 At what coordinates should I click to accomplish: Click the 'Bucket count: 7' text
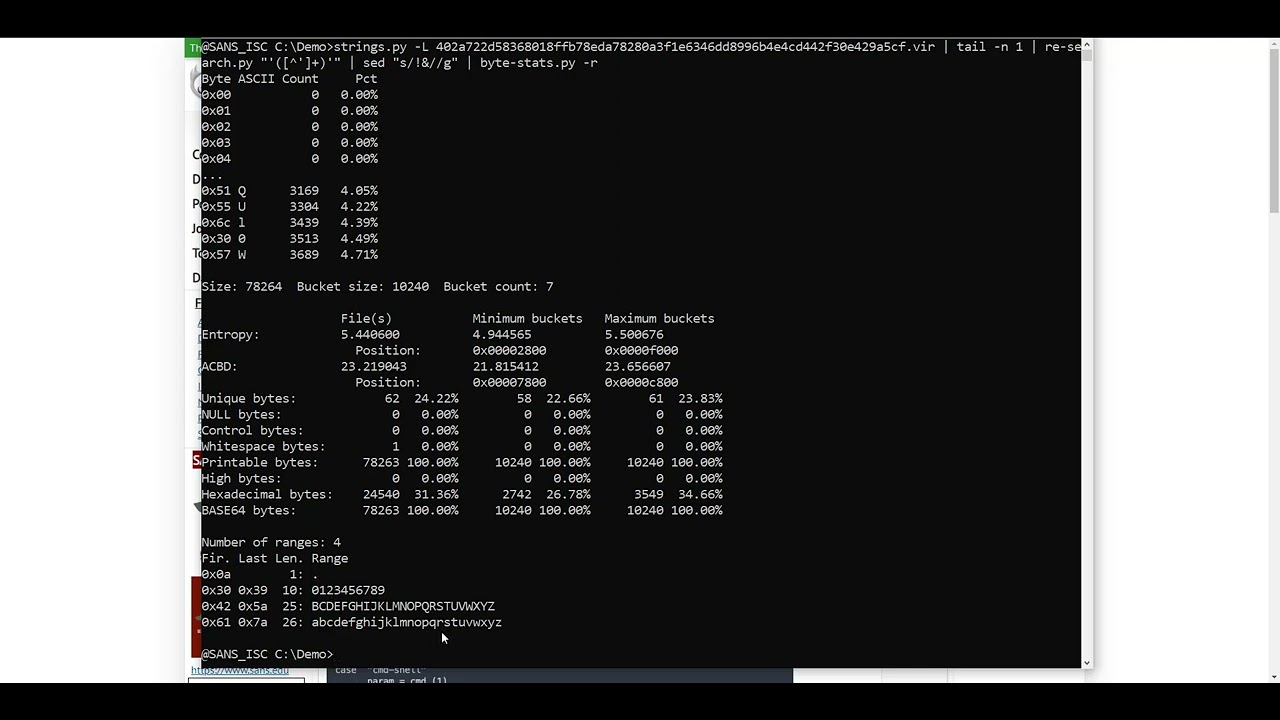(498, 286)
